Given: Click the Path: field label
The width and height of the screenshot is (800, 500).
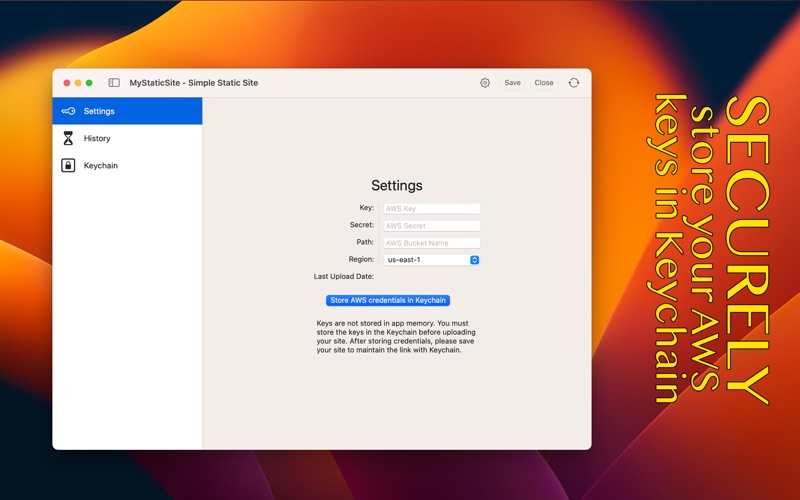Looking at the screenshot, I should pyautogui.click(x=365, y=242).
